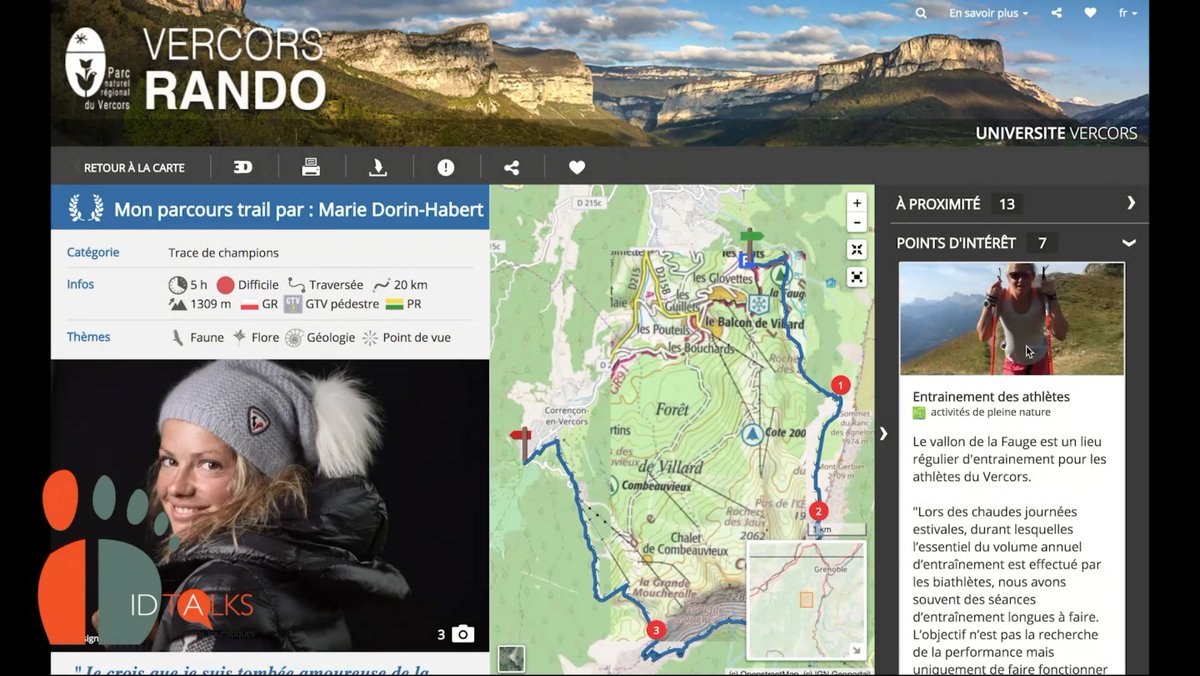Image resolution: width=1200 pixels, height=676 pixels.
Task: Collapse the side panel with the arrow
Action: tap(883, 433)
